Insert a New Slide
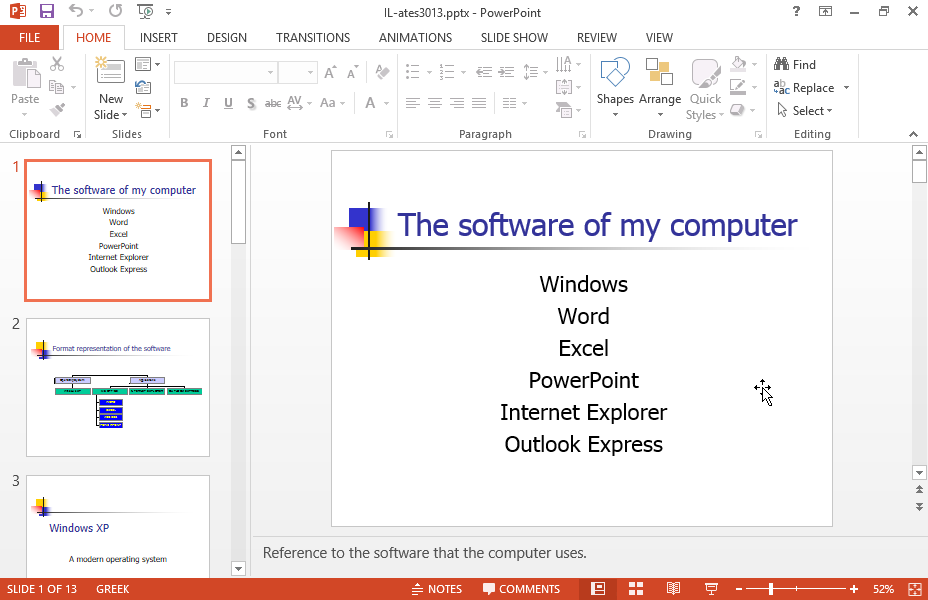The width and height of the screenshot is (928, 600). [x=111, y=89]
